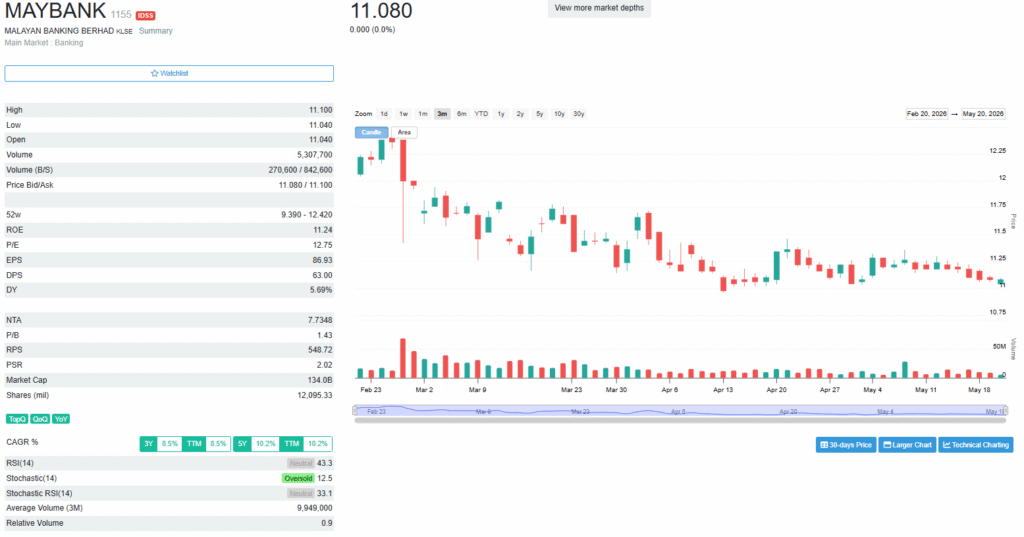Set chart zoom to 1y
Image resolution: width=1024 pixels, height=537 pixels.
[501, 114]
